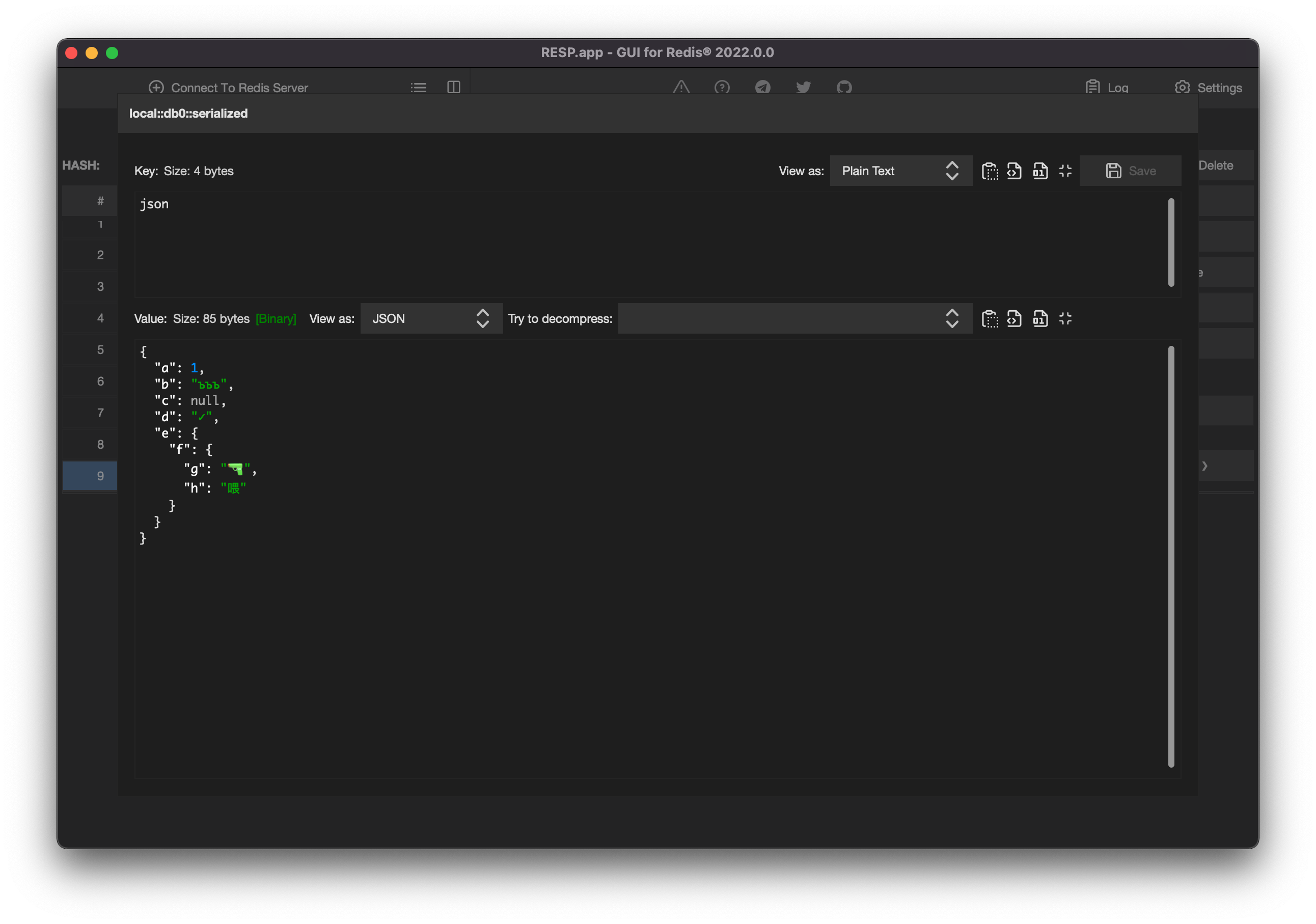Click the green [Binary] label

(x=276, y=319)
